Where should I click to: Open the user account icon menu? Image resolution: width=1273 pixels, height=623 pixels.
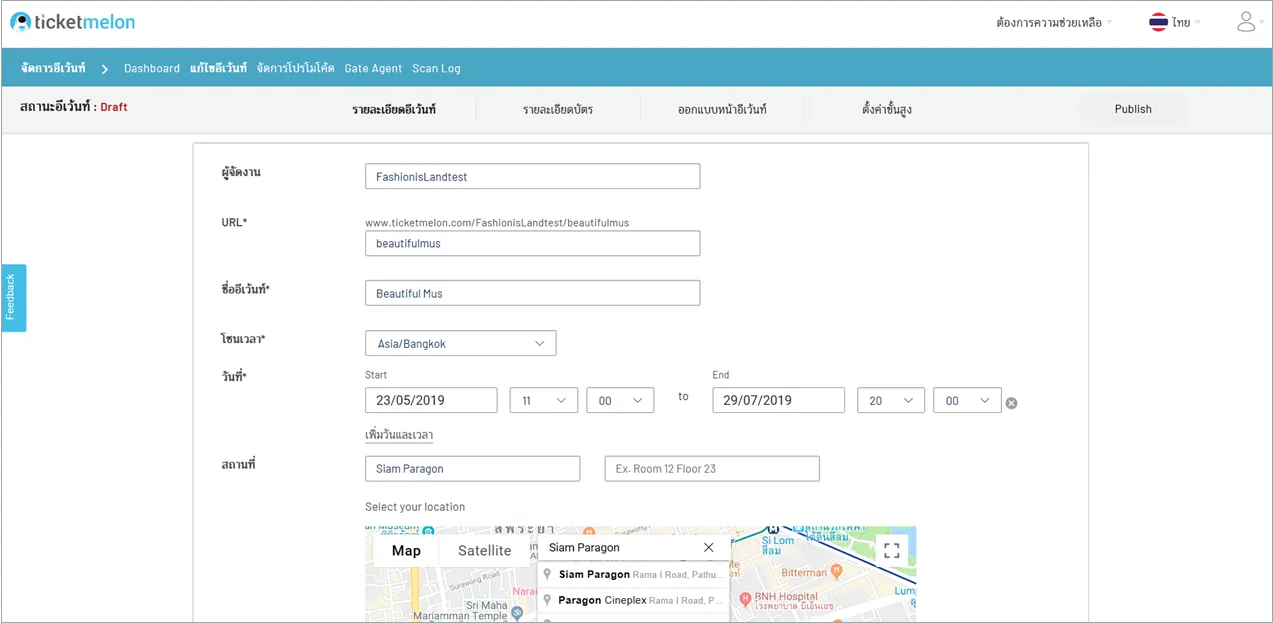pyautogui.click(x=1246, y=22)
